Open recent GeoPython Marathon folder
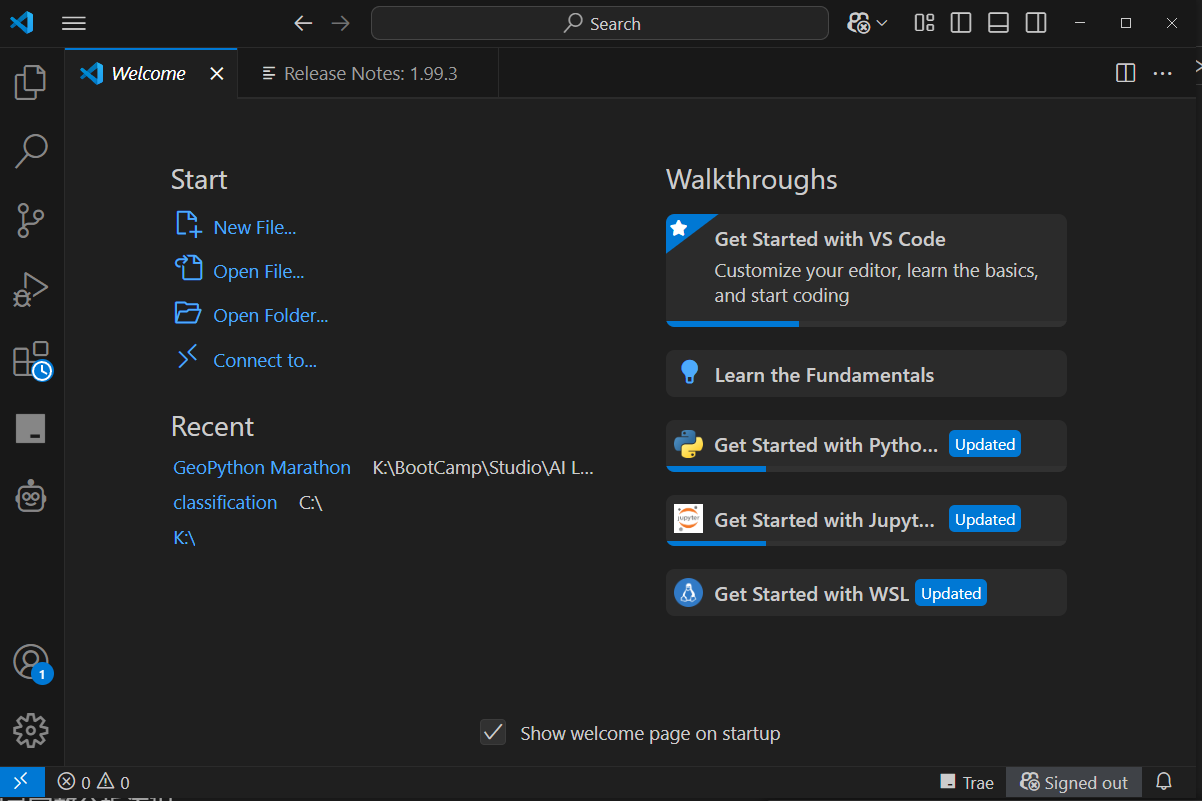This screenshot has width=1202, height=801. coord(262,468)
